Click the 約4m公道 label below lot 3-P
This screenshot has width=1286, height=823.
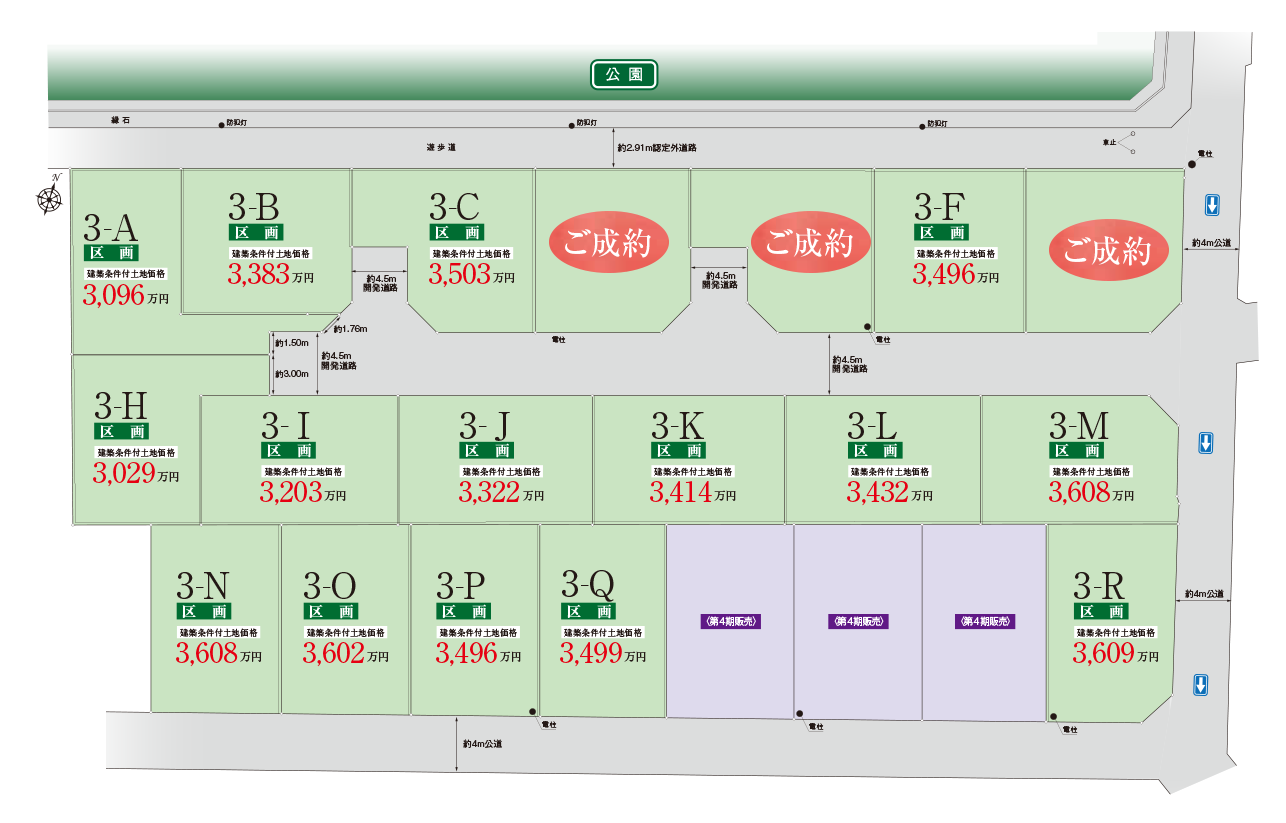pyautogui.click(x=482, y=744)
